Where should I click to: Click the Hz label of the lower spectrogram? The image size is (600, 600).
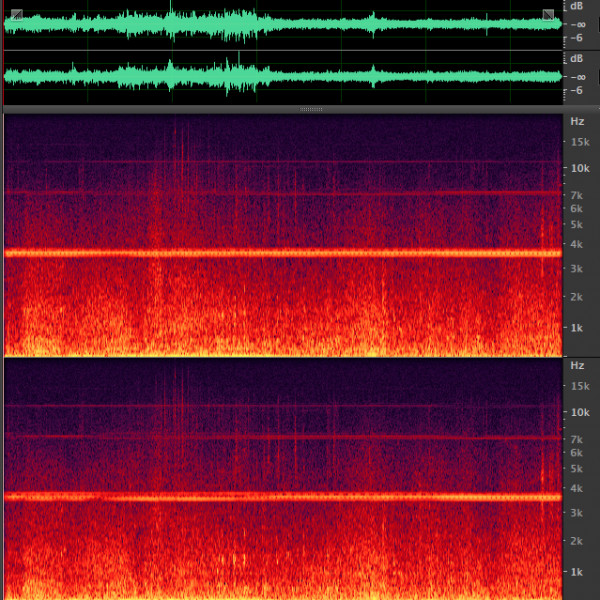pos(577,365)
